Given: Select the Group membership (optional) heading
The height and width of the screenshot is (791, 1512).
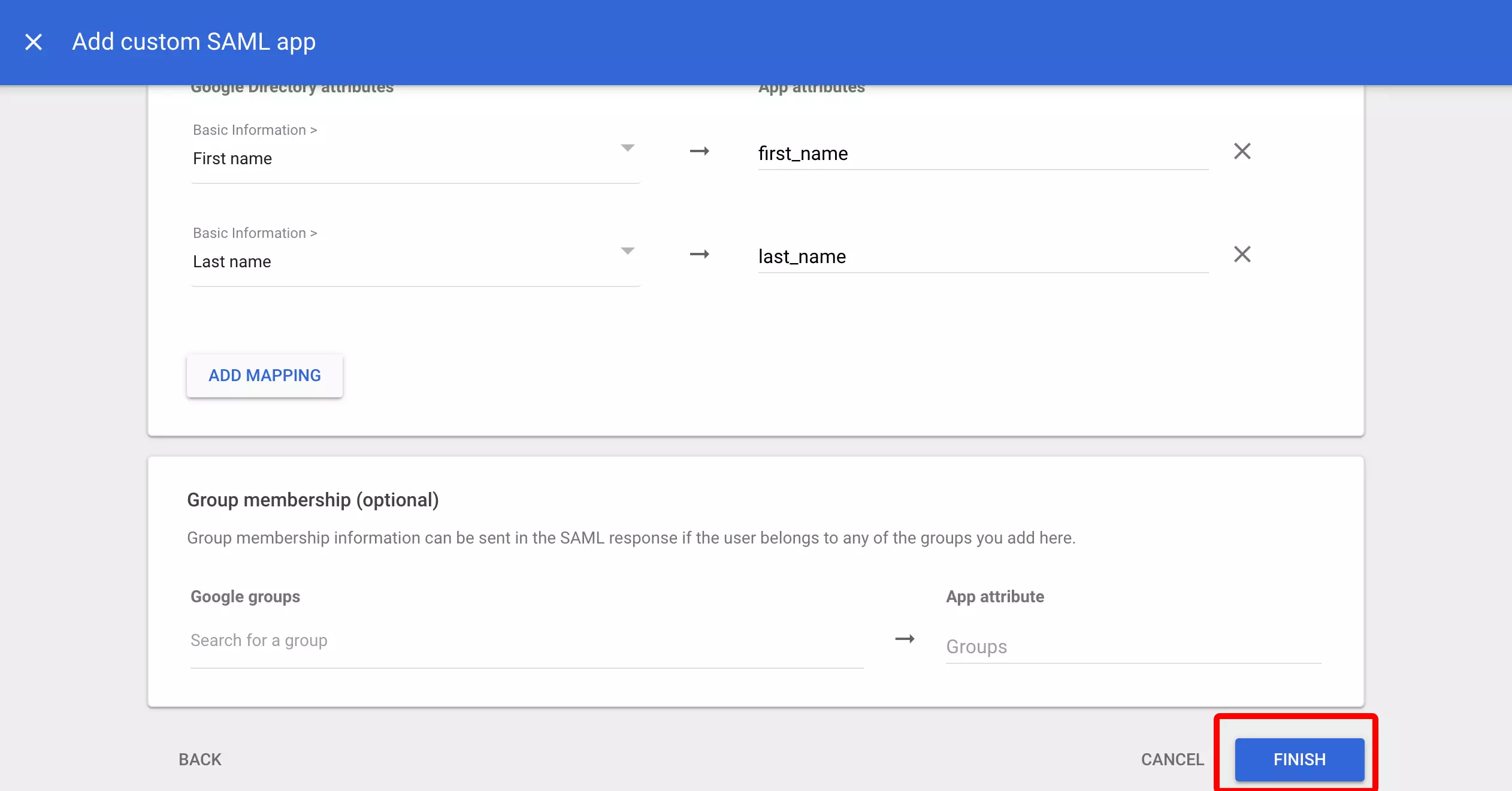Looking at the screenshot, I should point(313,500).
